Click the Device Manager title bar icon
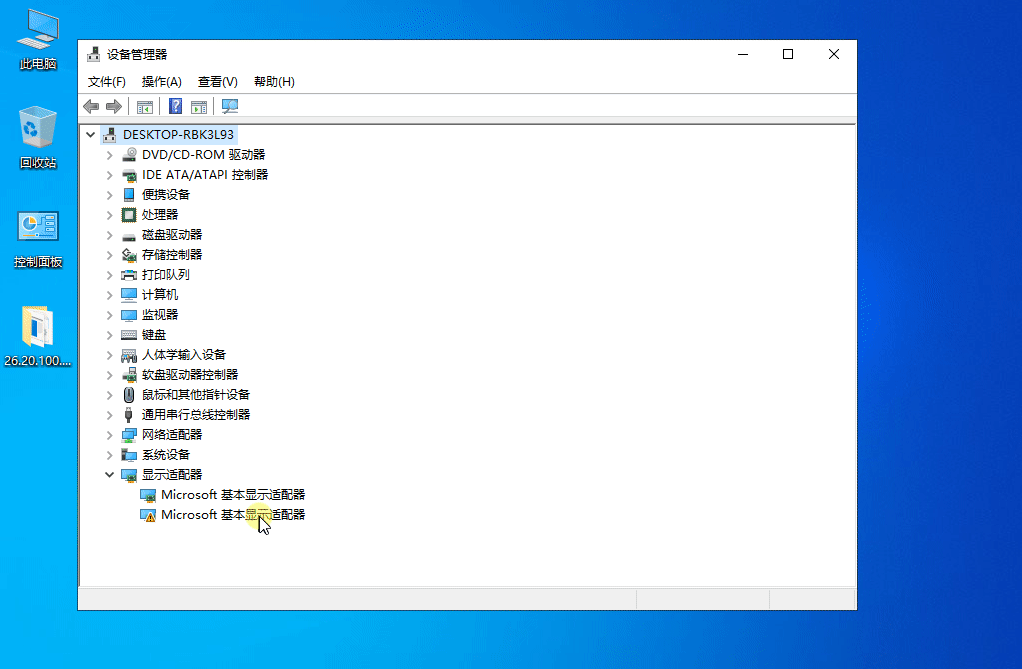Image resolution: width=1022 pixels, height=669 pixels. tap(94, 54)
